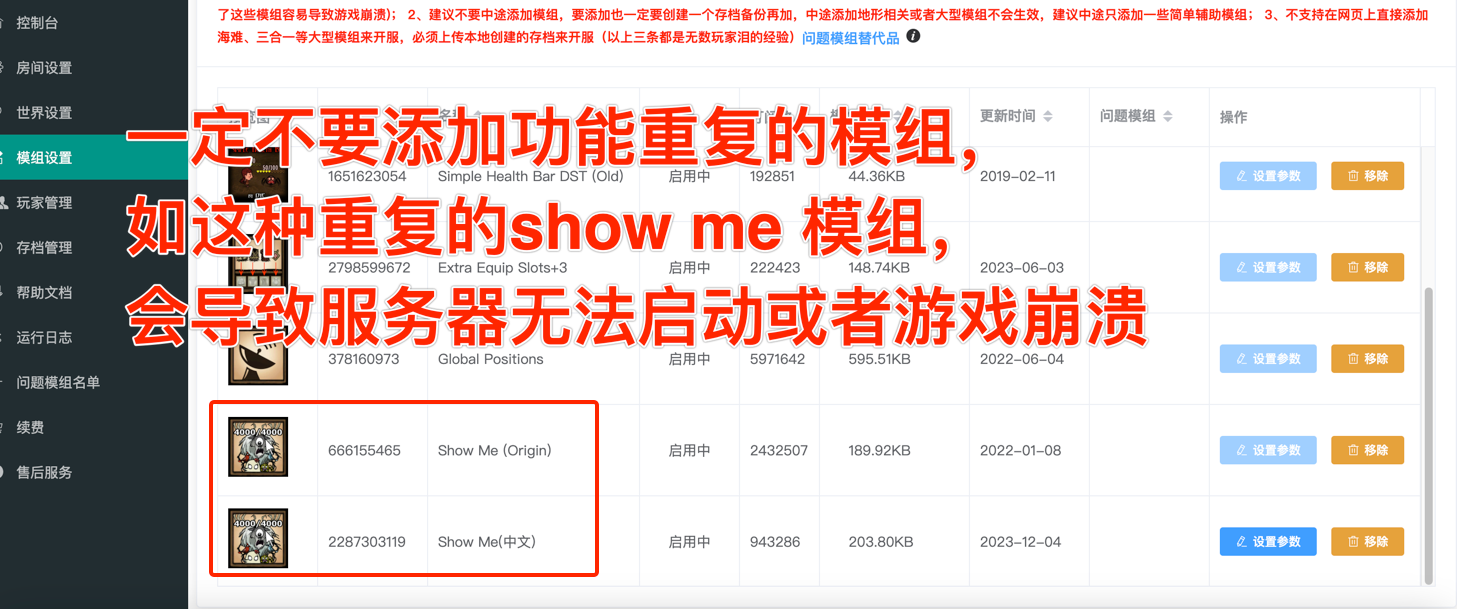The width and height of the screenshot is (1457, 609).
Task: Click the pencil icon in Show Me(中文) row
Action: pos(1242,542)
